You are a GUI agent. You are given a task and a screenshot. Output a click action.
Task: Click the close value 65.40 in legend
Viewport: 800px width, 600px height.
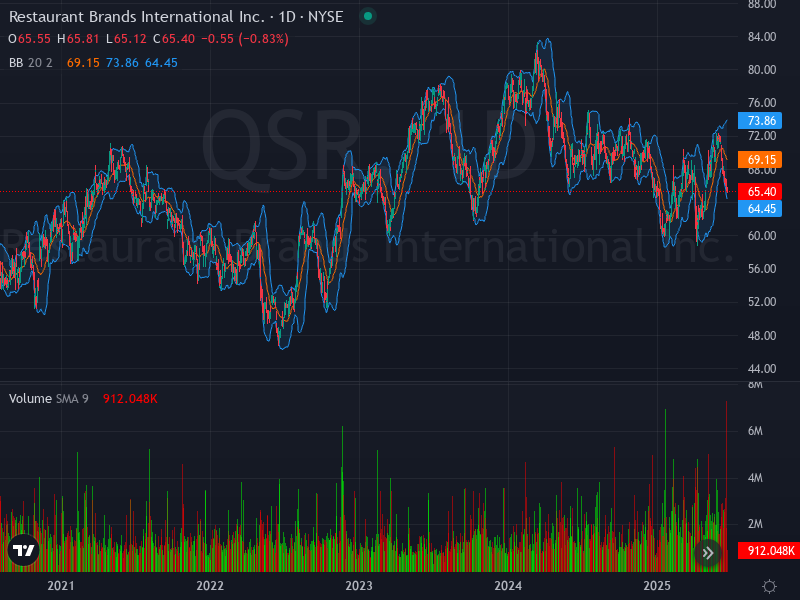pos(178,39)
